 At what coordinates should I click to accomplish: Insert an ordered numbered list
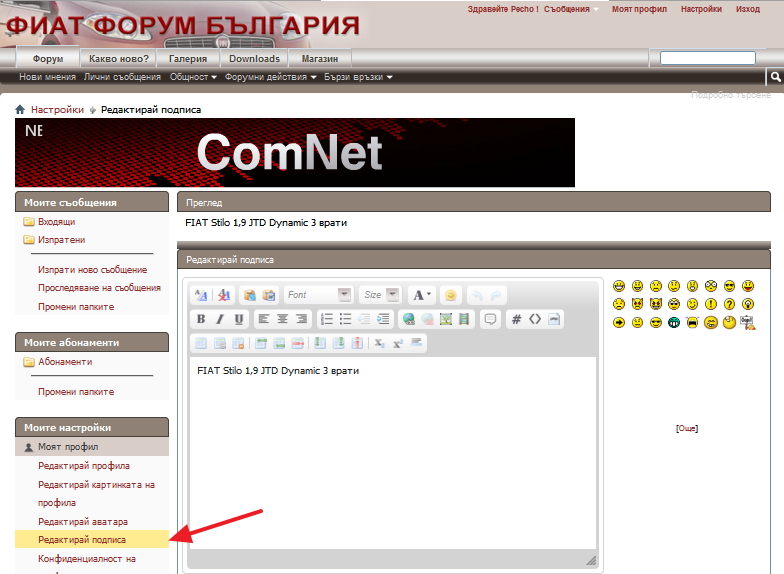(x=326, y=320)
